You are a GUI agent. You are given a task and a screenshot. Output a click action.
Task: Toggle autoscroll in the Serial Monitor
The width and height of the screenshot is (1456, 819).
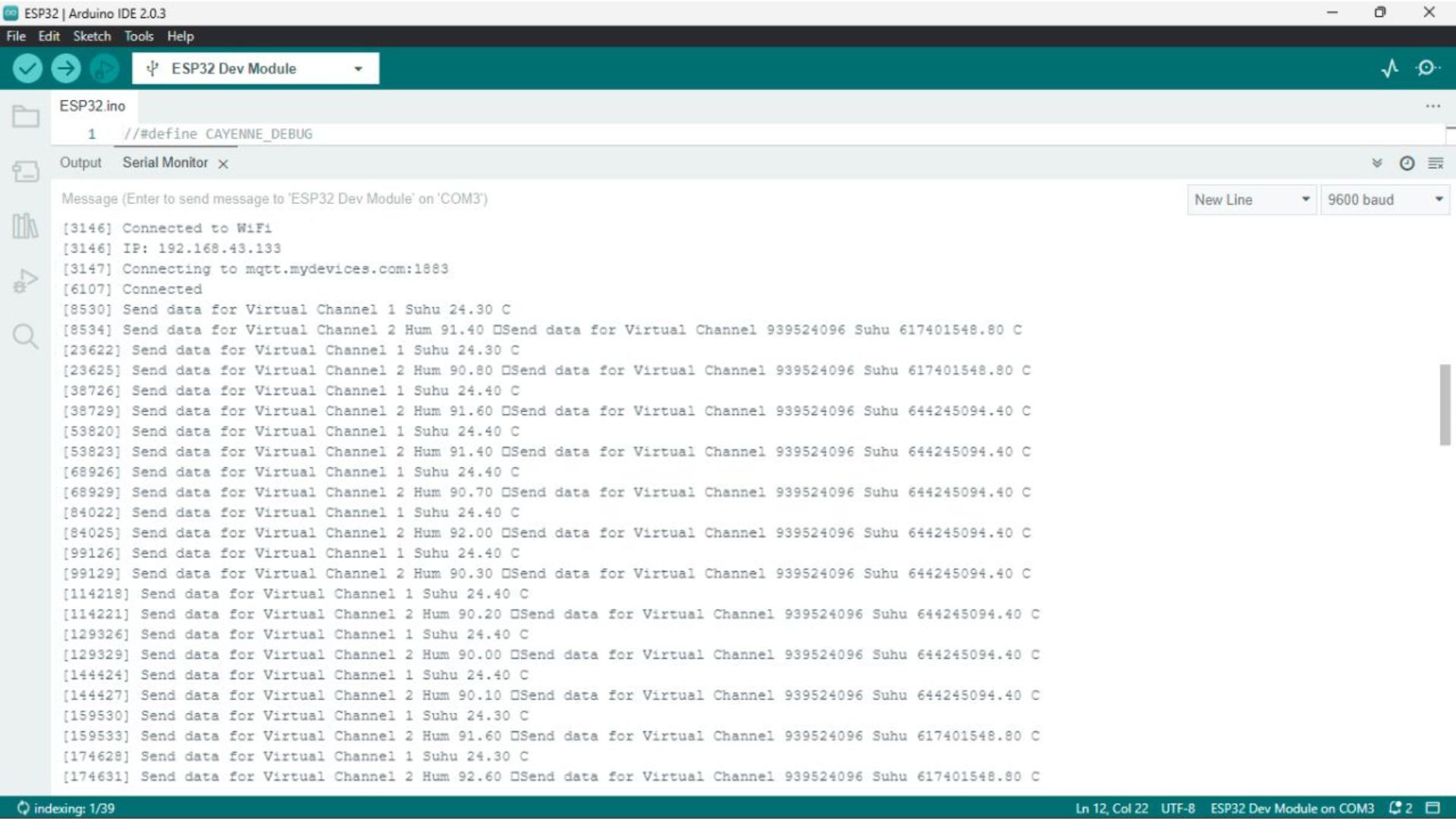point(1376,162)
